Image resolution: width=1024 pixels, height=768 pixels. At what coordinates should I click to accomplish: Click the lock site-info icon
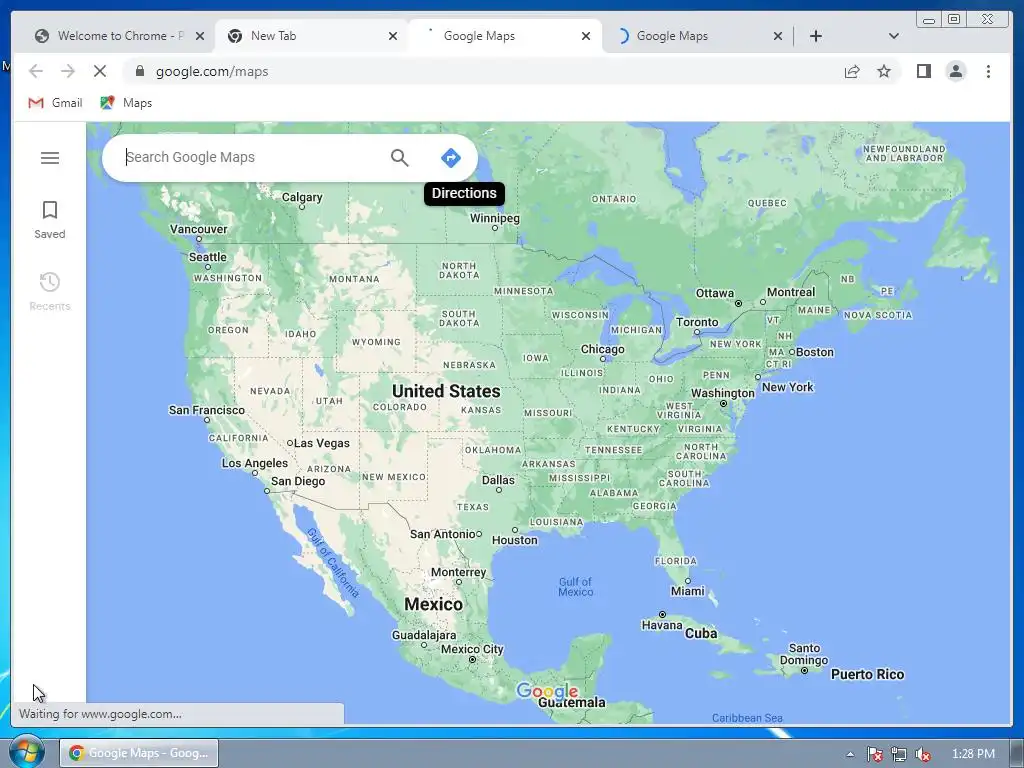[x=140, y=71]
